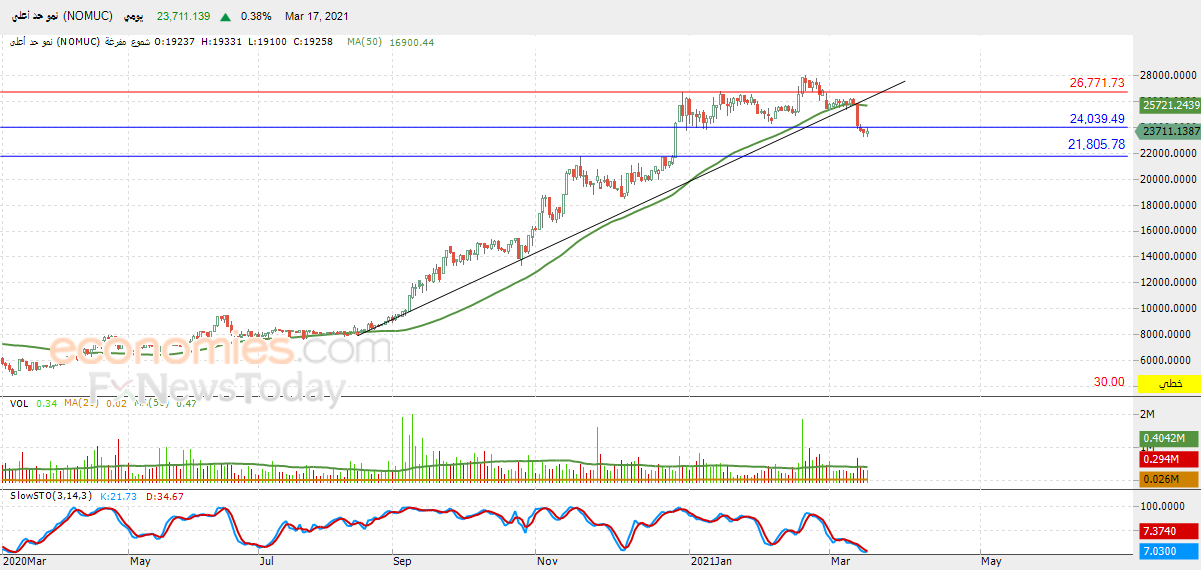The width and height of the screenshot is (1201, 570).
Task: Click the MA(50) indicator label
Action: click(x=365, y=42)
